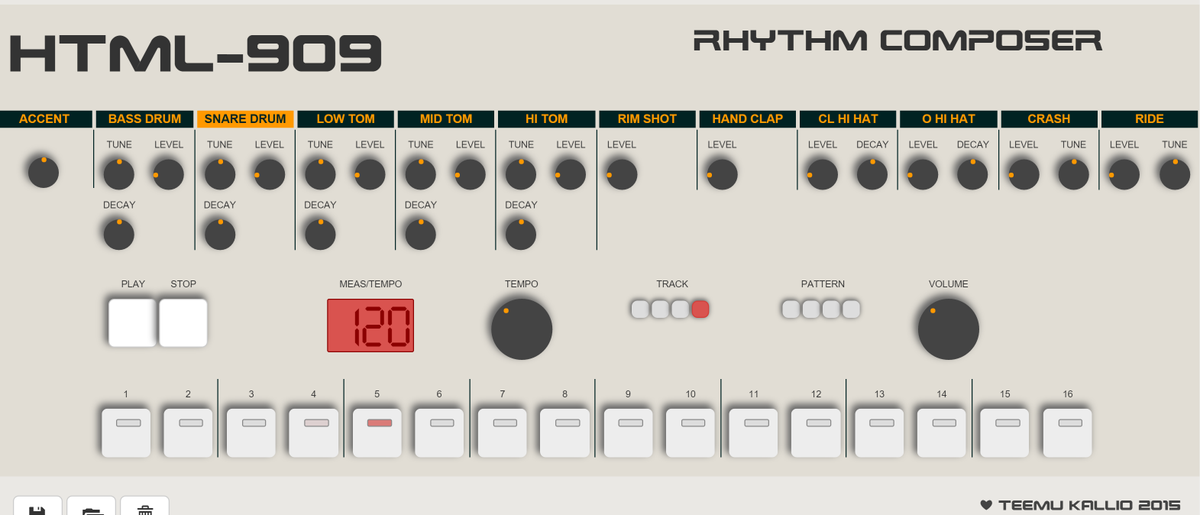Click the Snare Drum LEVEL knob
This screenshot has height=515, width=1200.
coord(269,175)
